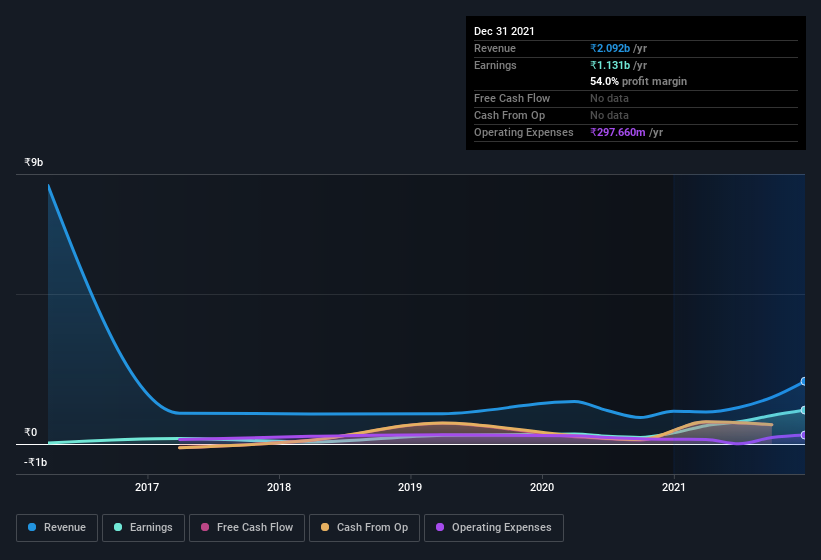
Task: Toggle the Revenue series legend button
Action: point(57,528)
